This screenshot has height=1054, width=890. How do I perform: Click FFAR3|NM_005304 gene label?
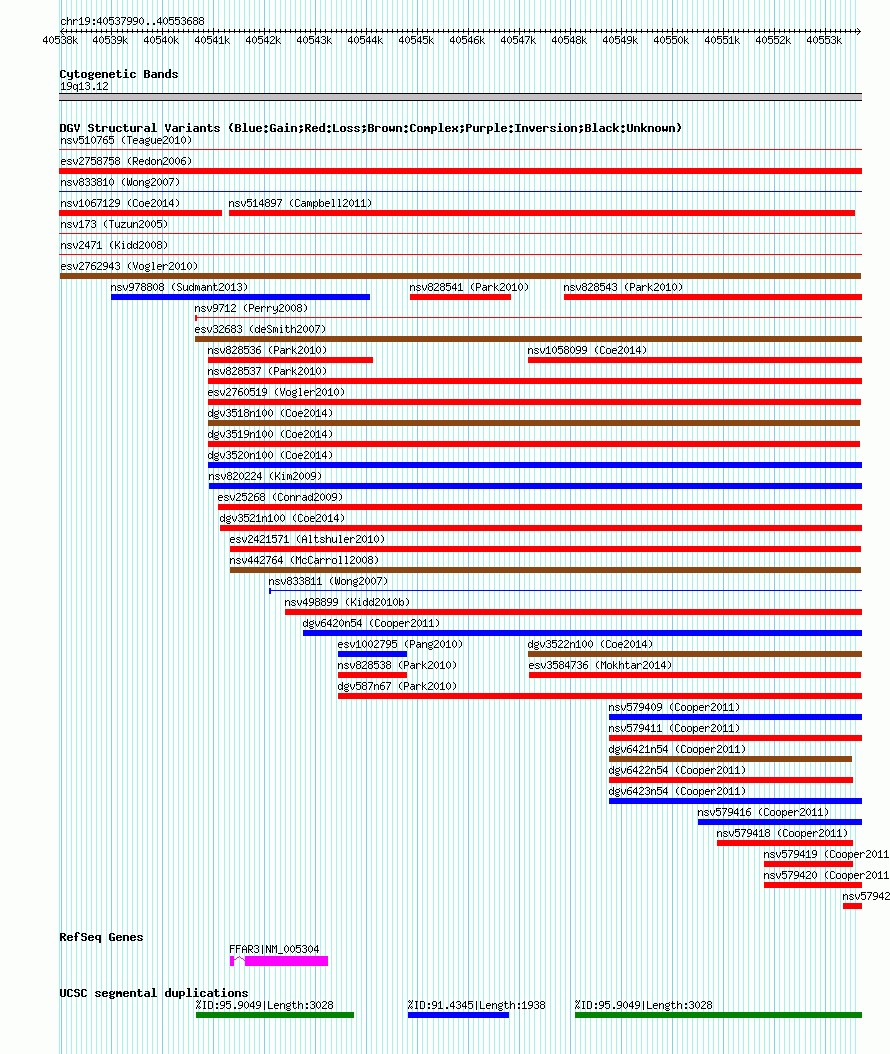pyautogui.click(x=274, y=949)
